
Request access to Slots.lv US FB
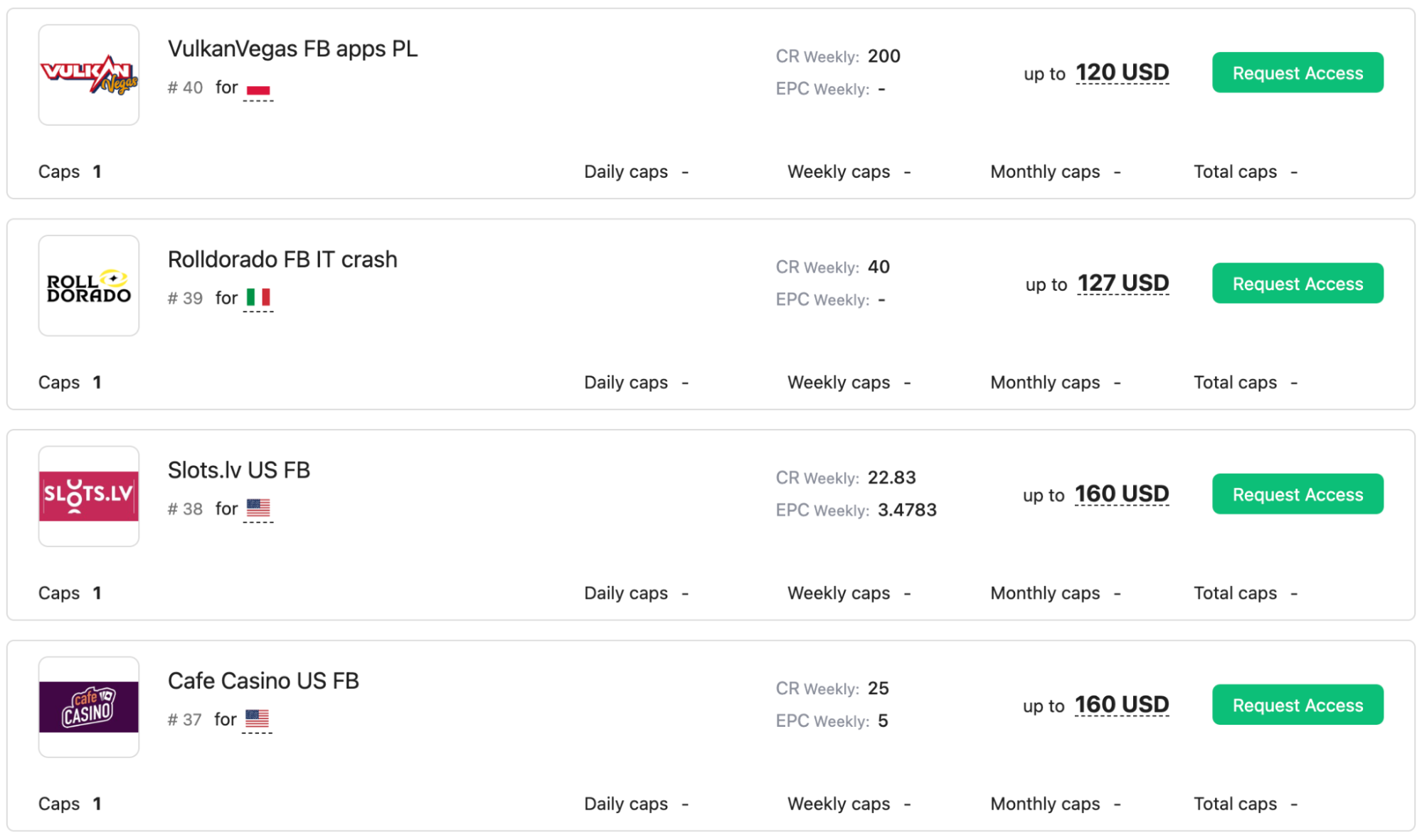coord(1298,494)
